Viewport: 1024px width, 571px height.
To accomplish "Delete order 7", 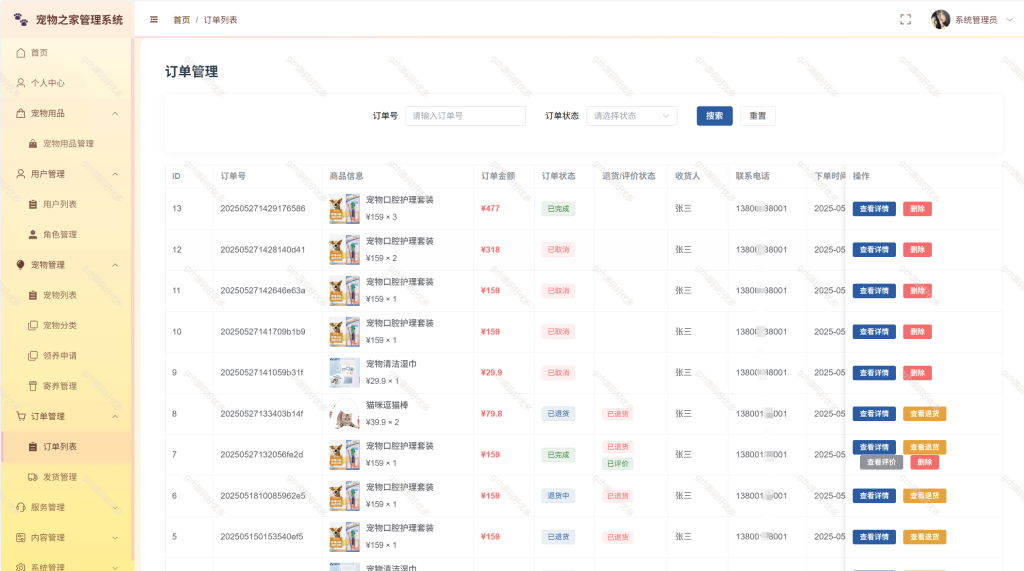I will tap(924, 462).
